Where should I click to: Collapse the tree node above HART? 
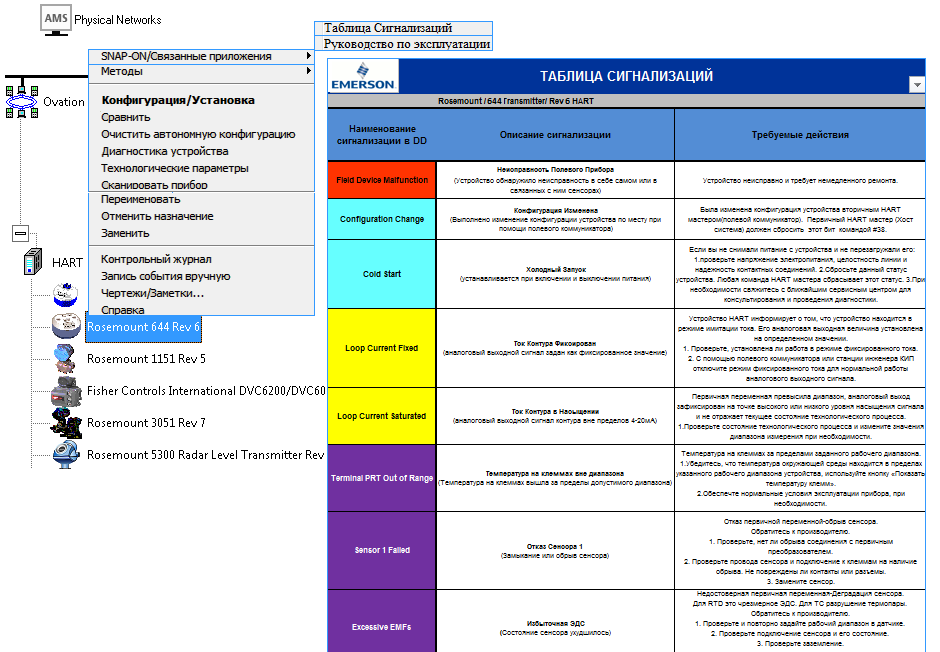[20, 233]
